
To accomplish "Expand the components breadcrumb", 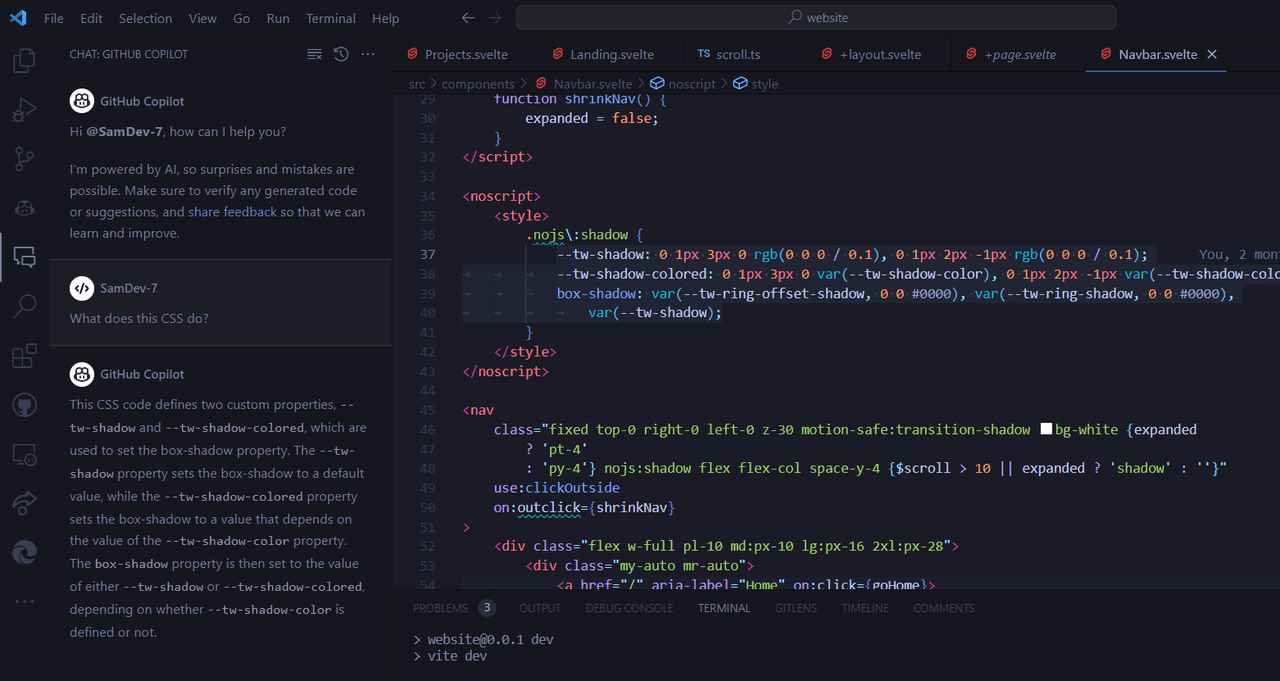I will [477, 84].
